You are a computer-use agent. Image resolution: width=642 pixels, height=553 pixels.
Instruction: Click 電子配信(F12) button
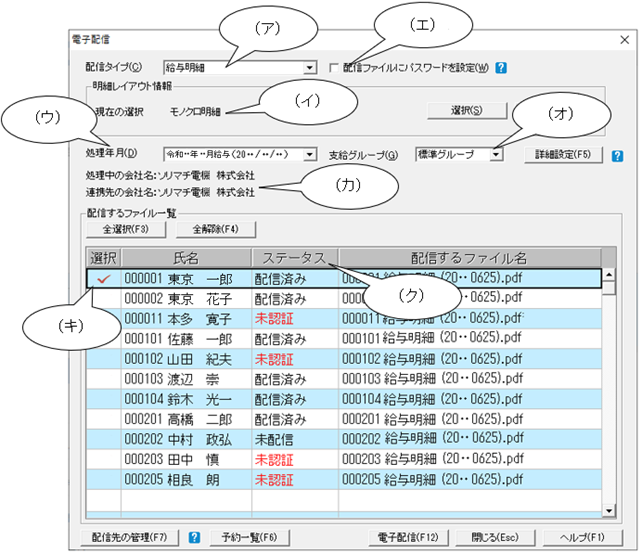pos(408,537)
